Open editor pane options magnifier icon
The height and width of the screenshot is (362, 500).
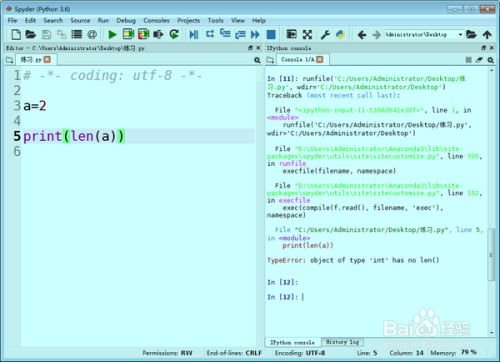pyautogui.click(x=257, y=60)
